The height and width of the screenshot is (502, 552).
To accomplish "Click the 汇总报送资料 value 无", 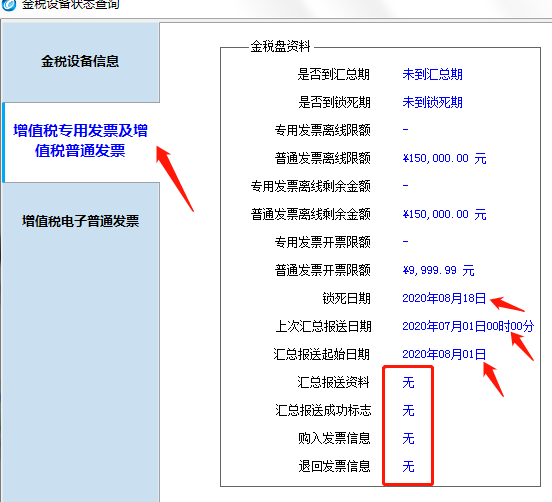I will tap(408, 383).
